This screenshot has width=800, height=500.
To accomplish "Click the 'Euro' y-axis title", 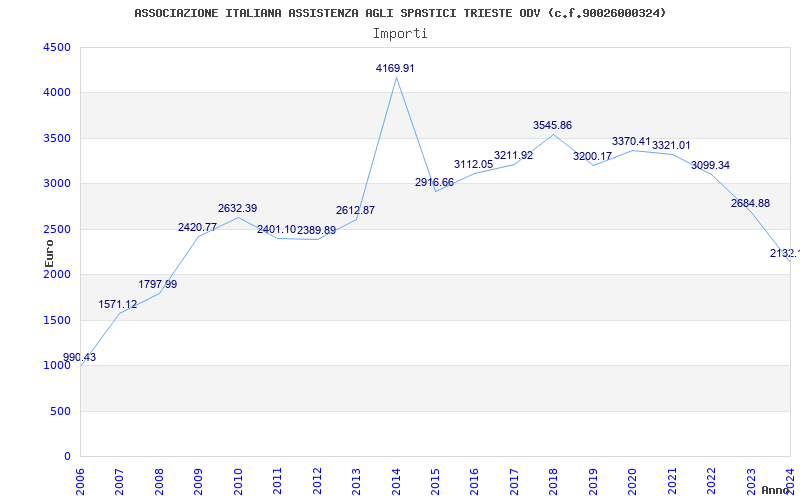I will click(x=49, y=253).
